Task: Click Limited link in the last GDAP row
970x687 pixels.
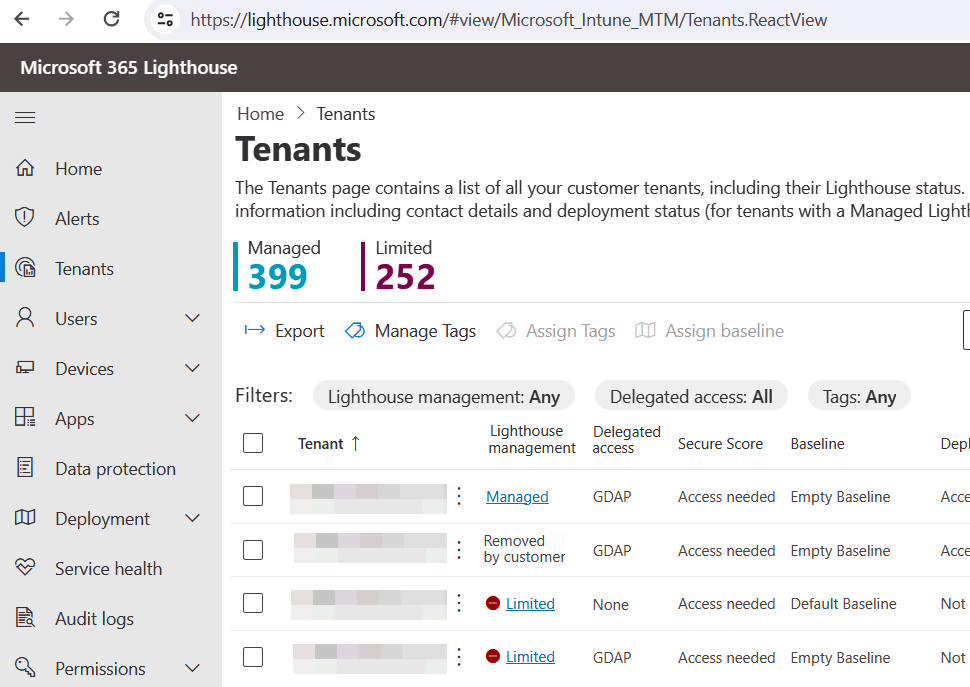Action: click(530, 657)
